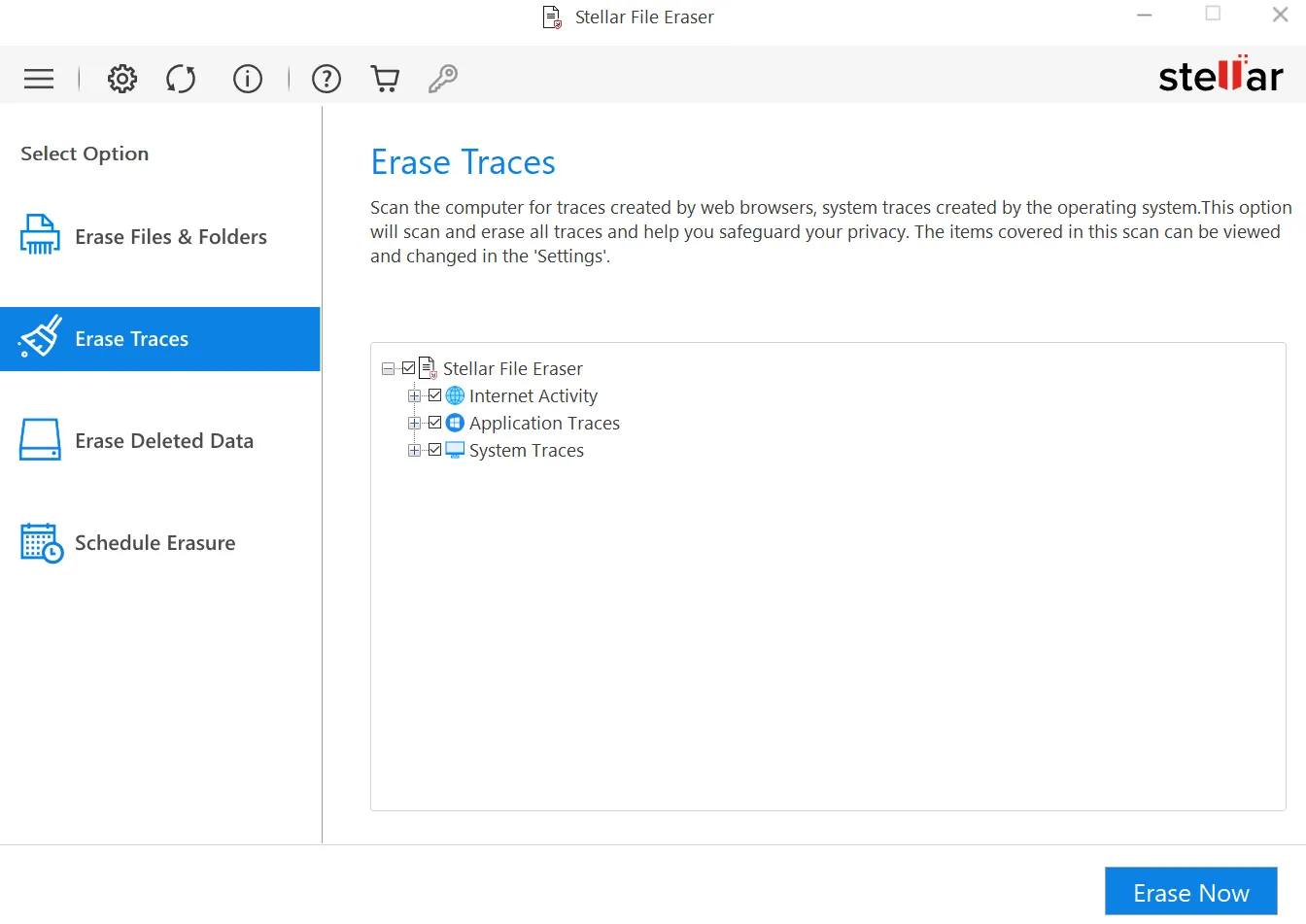Open the About information icon
The width and height of the screenshot is (1306, 924).
(x=248, y=79)
